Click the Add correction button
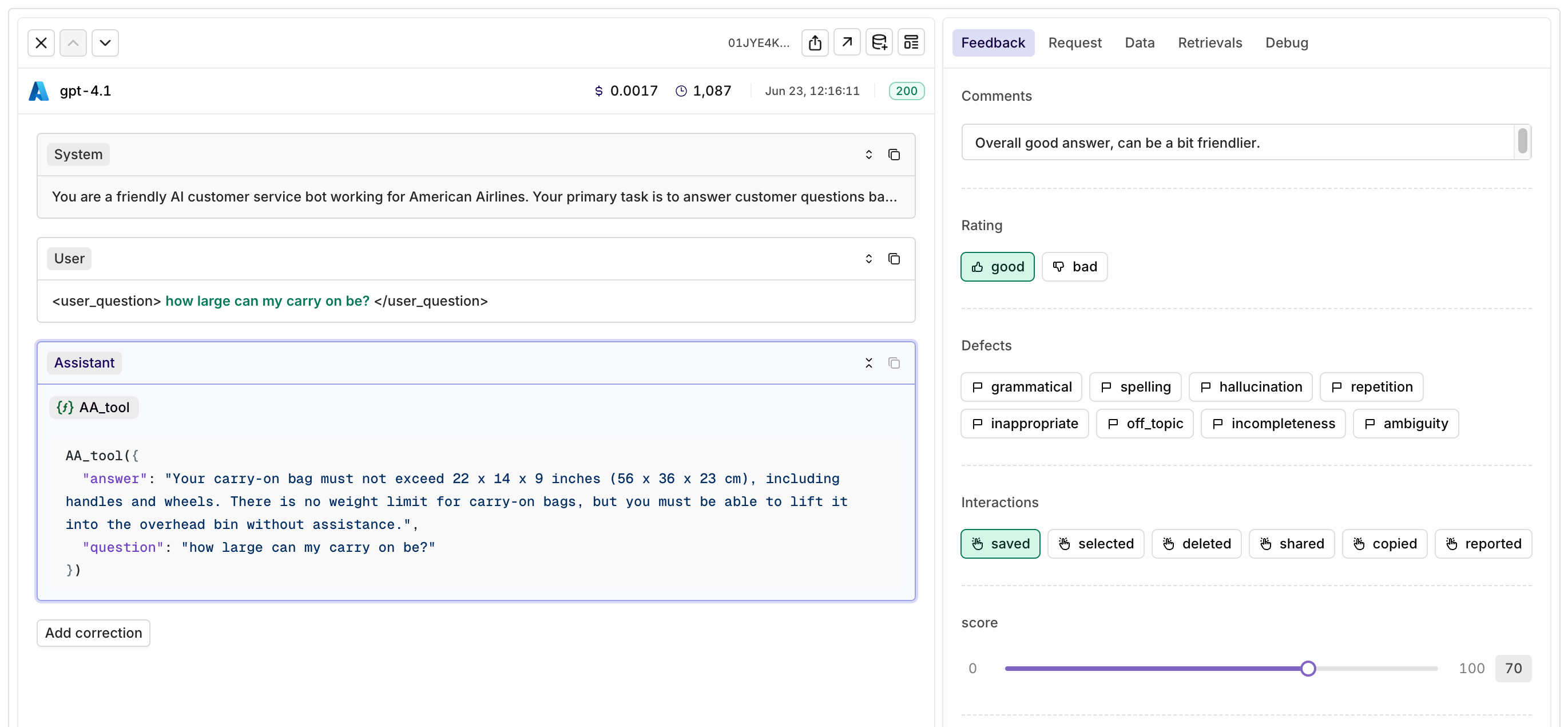The image size is (1568, 727). tap(93, 633)
